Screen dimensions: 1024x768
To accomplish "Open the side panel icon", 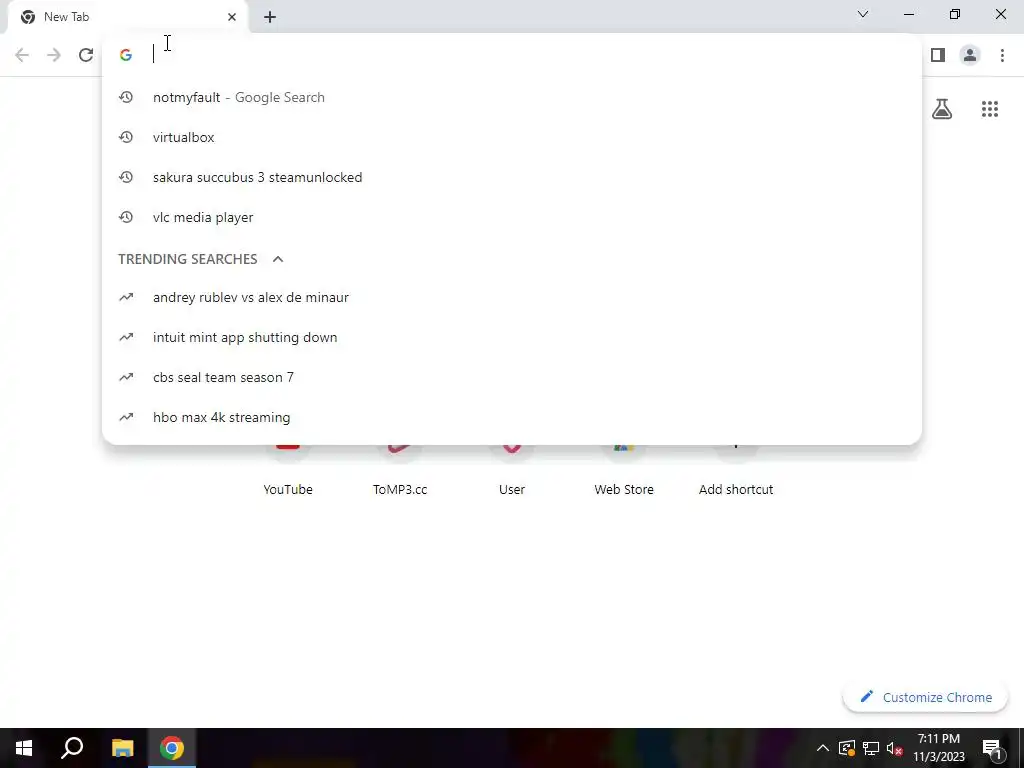I will point(938,55).
